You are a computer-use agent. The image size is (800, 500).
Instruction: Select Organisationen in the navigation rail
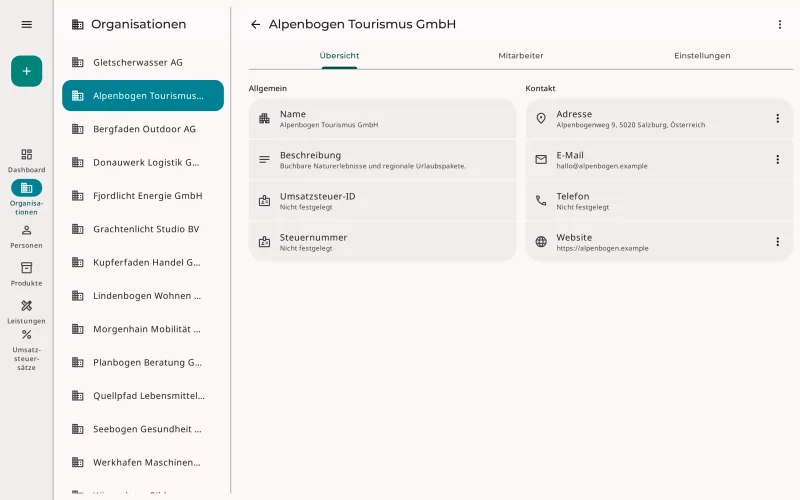click(x=27, y=198)
